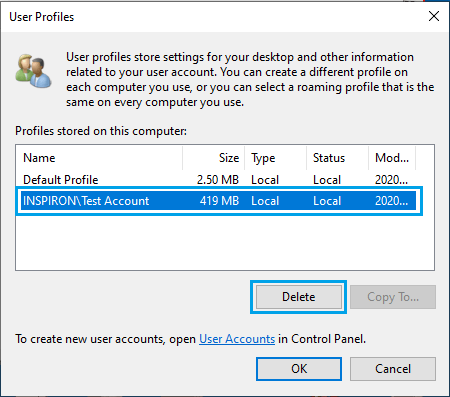Sort by the Size column header

click(x=213, y=158)
